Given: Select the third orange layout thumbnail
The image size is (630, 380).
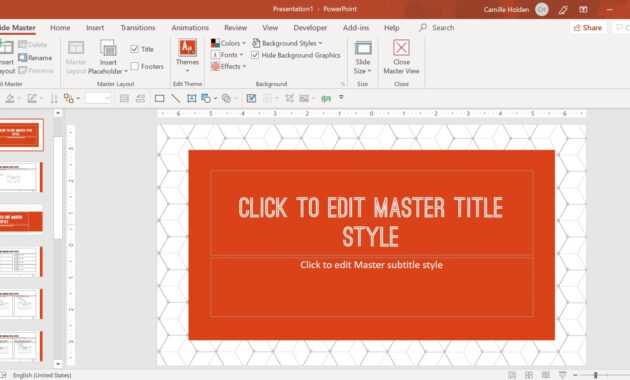Looking at the screenshot, I should (x=21, y=221).
